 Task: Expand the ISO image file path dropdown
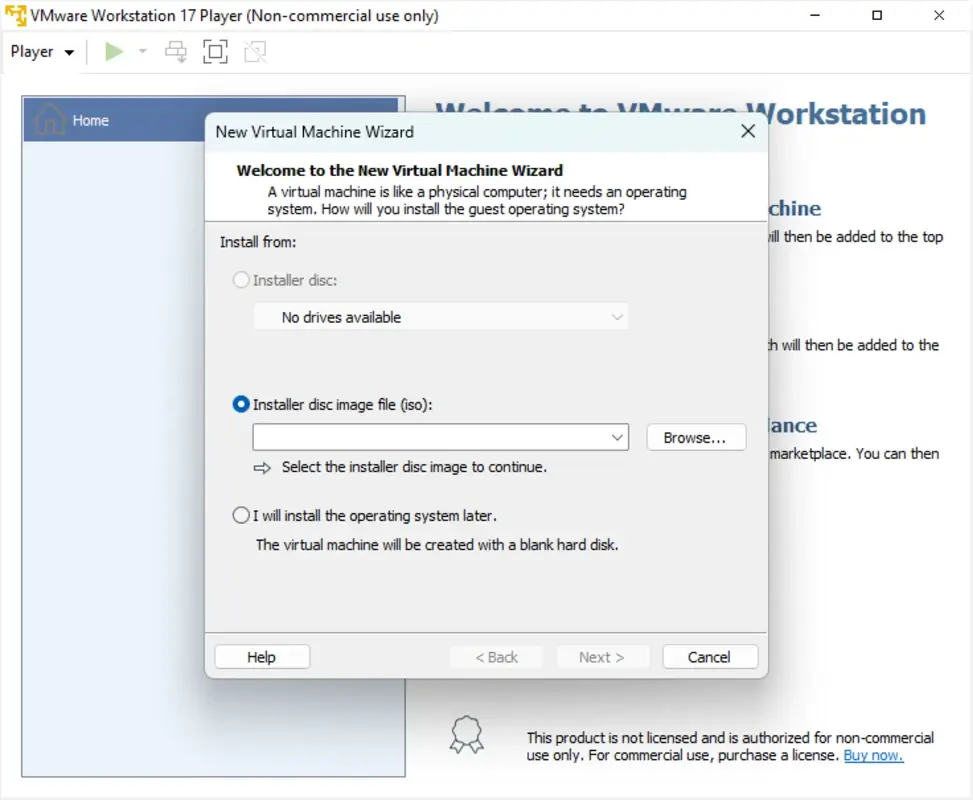[x=618, y=437]
